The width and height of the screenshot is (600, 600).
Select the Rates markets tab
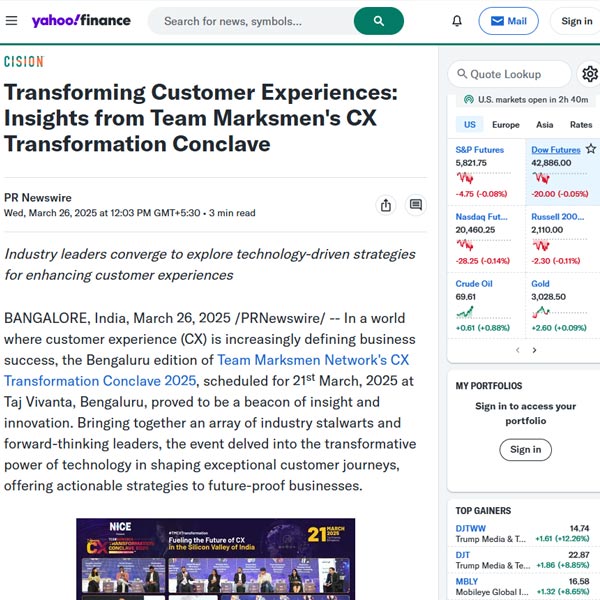point(581,125)
